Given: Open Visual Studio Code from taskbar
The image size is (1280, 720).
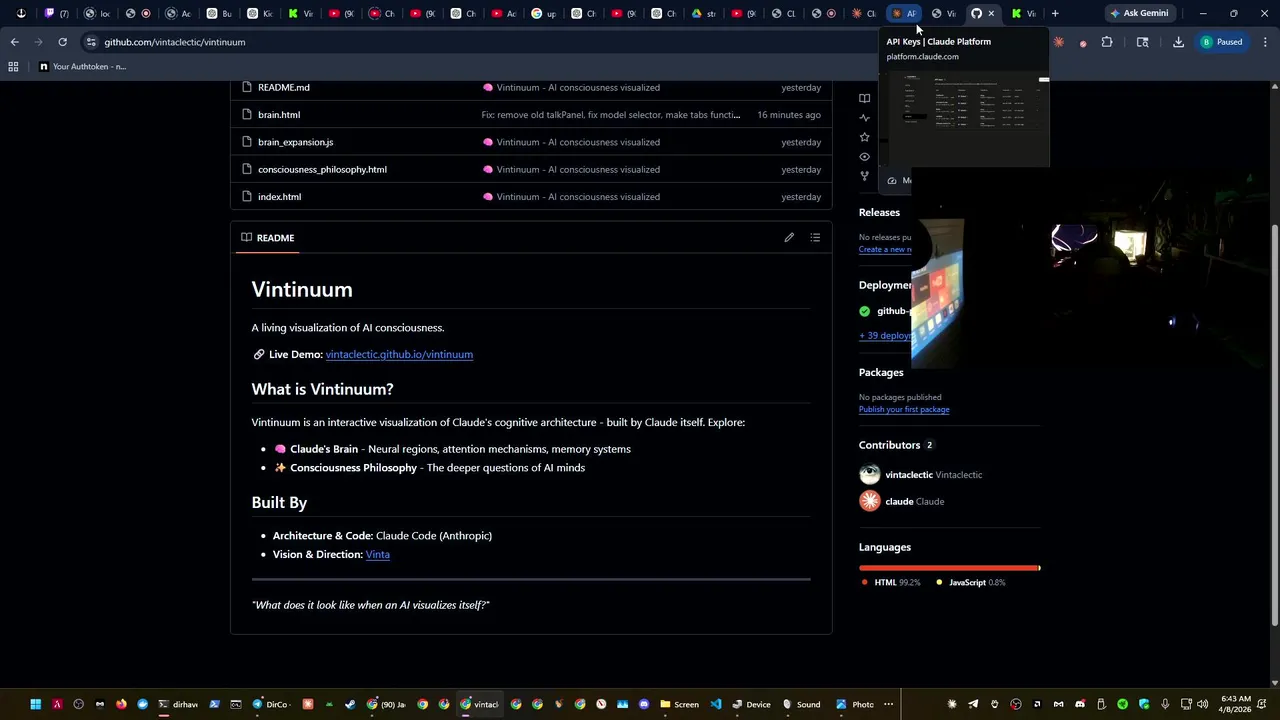Looking at the screenshot, I should [716, 704].
